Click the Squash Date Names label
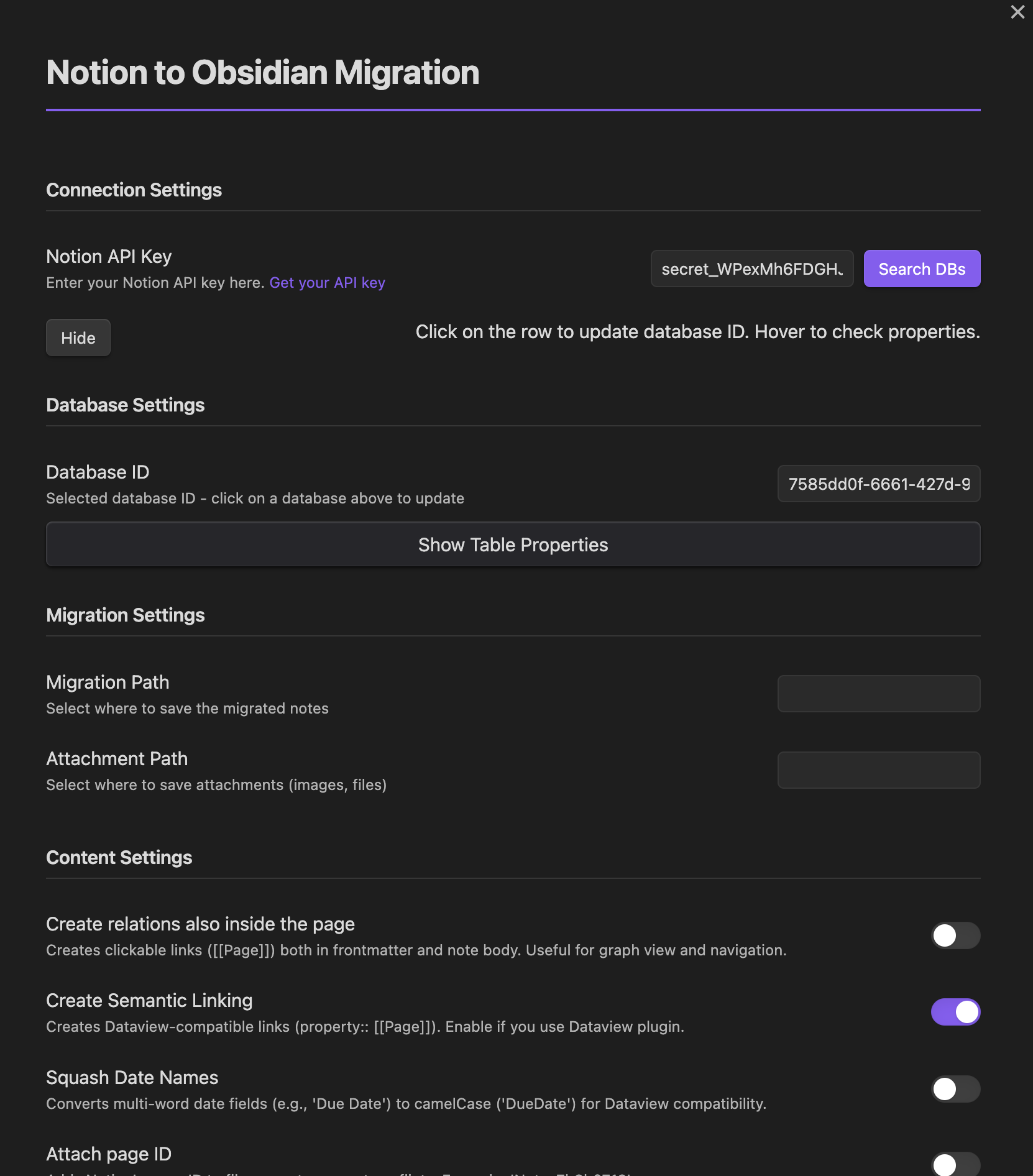 click(132, 1077)
